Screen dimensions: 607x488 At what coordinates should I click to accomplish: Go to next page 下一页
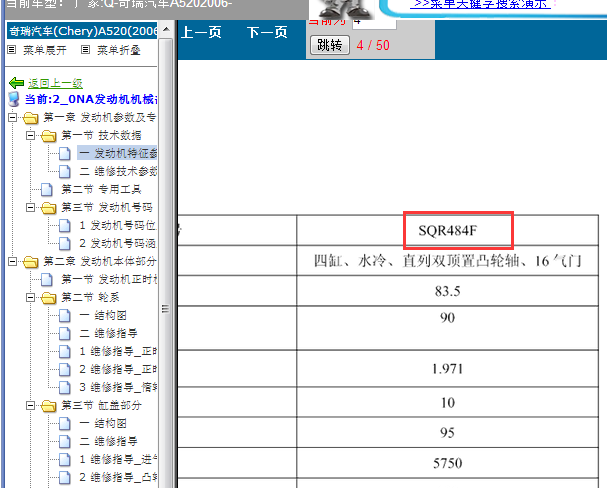[267, 32]
